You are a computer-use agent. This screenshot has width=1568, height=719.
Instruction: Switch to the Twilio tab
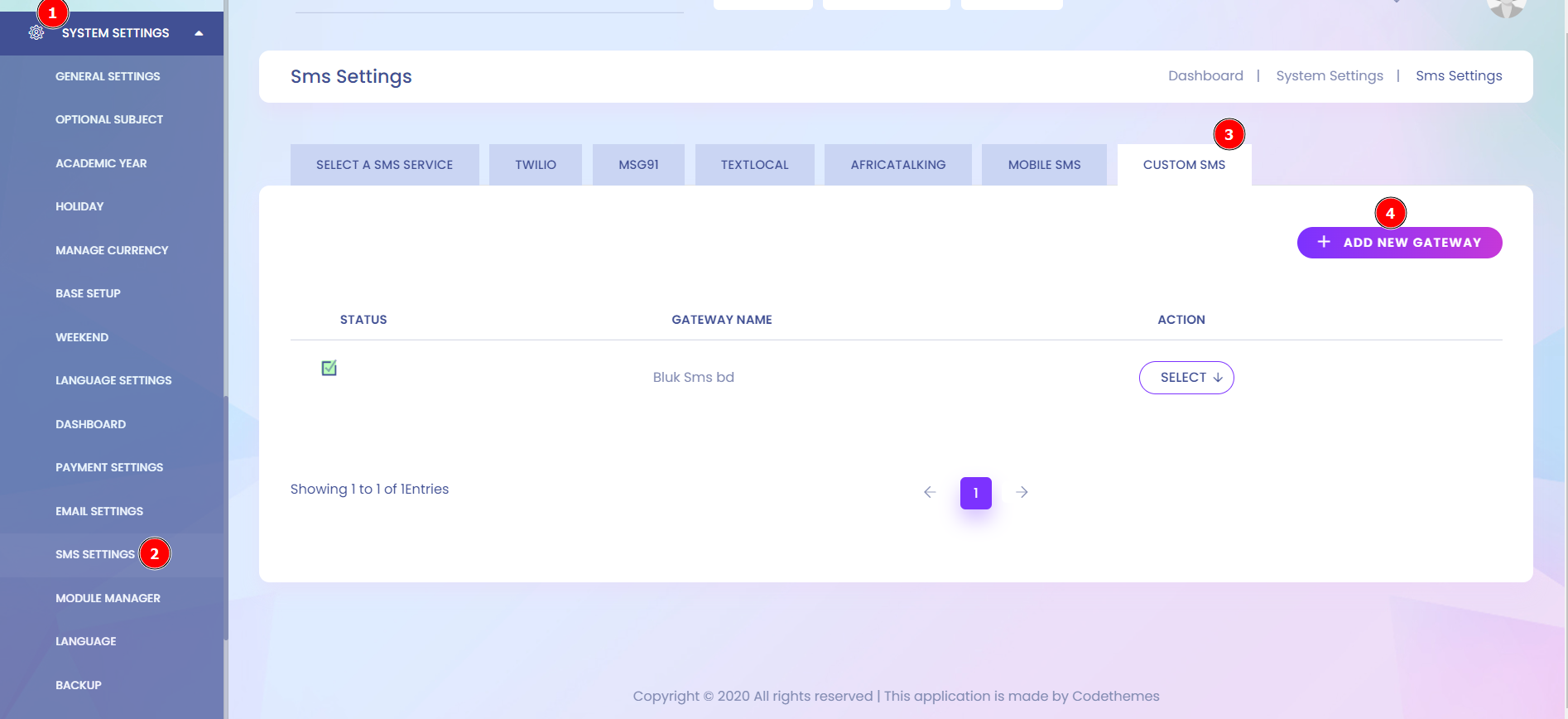point(536,165)
